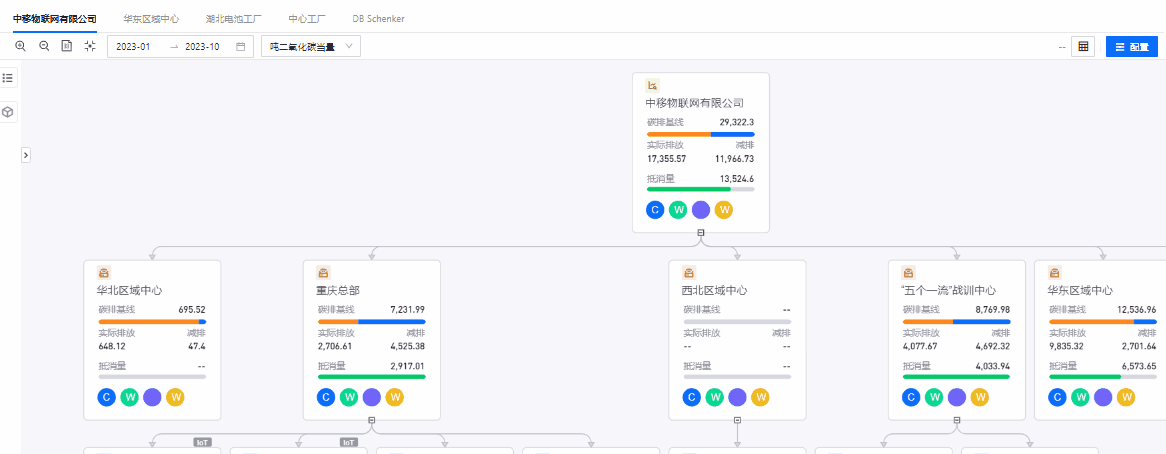Screen dimensions: 1166x454
Task: Click green W badge on 华东区域中心 card
Action: pyautogui.click(x=1080, y=397)
